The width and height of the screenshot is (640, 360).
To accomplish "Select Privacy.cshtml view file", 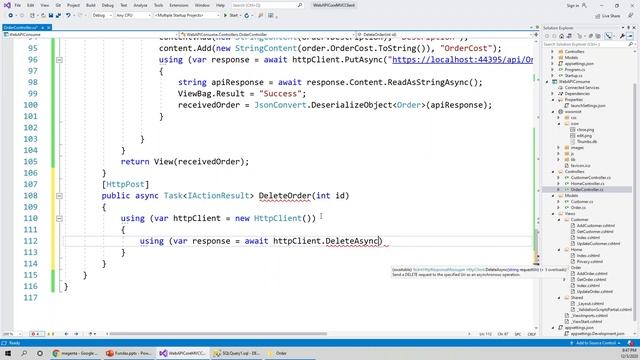I will (589, 262).
